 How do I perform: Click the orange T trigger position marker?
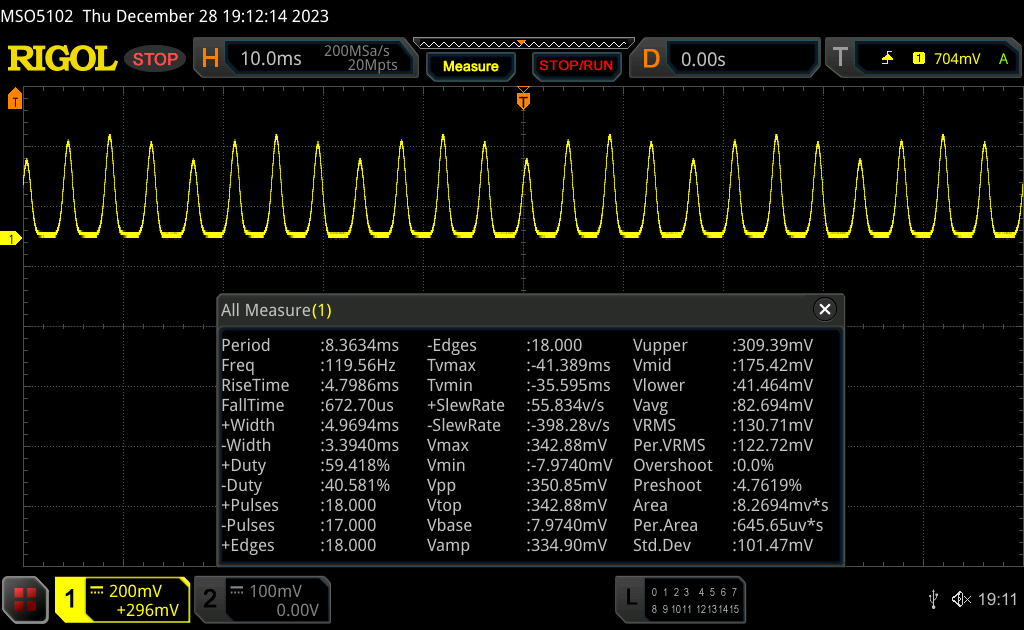(523, 99)
